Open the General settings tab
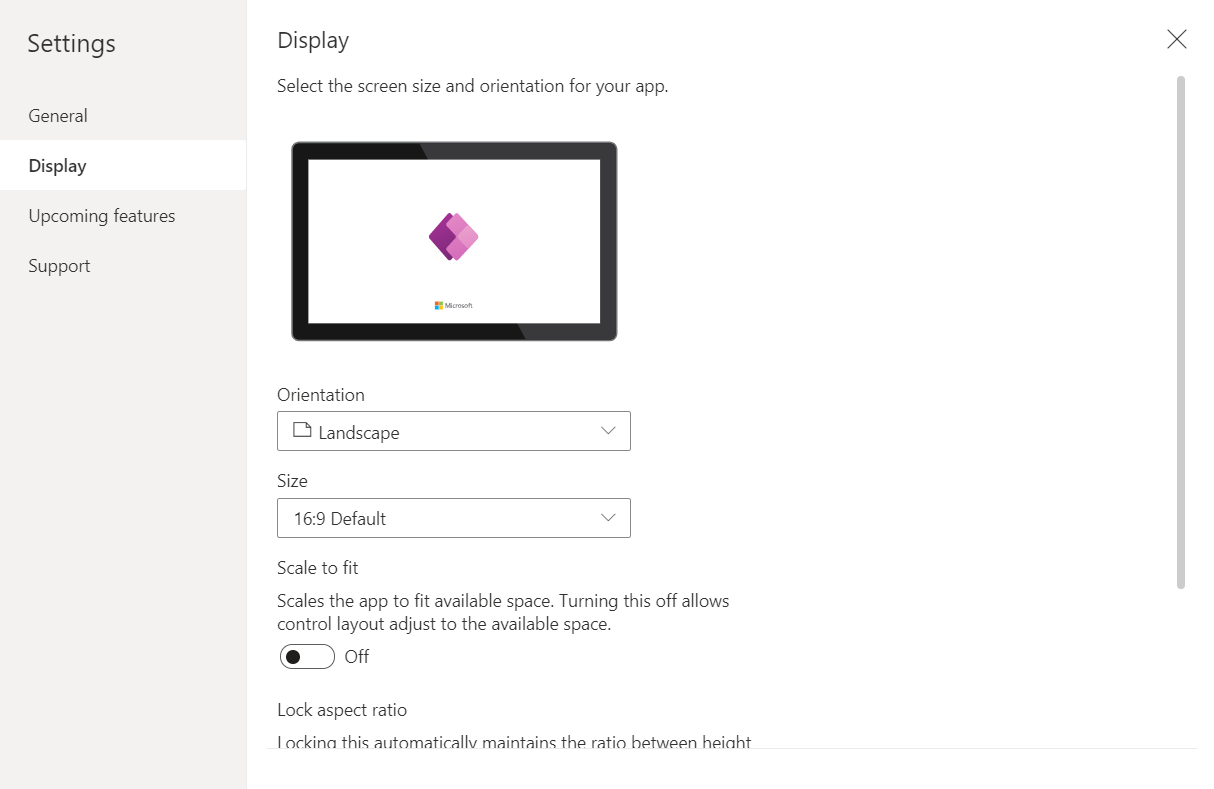Viewport: 1214px width, 789px height. pos(58,116)
